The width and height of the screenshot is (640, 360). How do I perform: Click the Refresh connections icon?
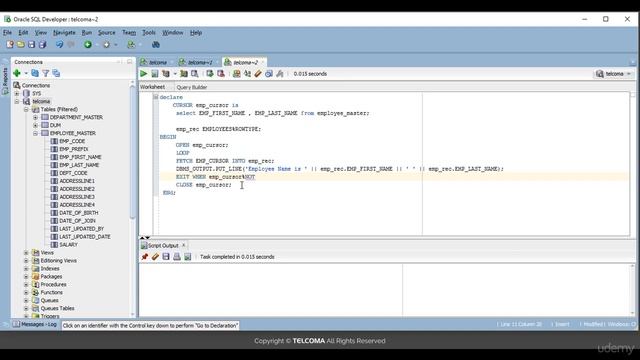point(35,73)
